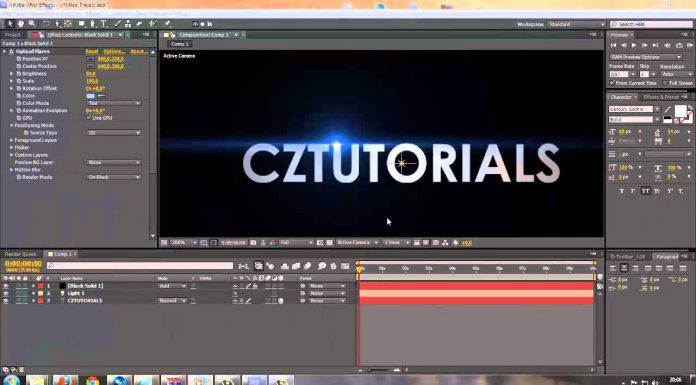696x385 pixels.
Task: Toggle From Current Time checkbox
Action: pos(612,83)
